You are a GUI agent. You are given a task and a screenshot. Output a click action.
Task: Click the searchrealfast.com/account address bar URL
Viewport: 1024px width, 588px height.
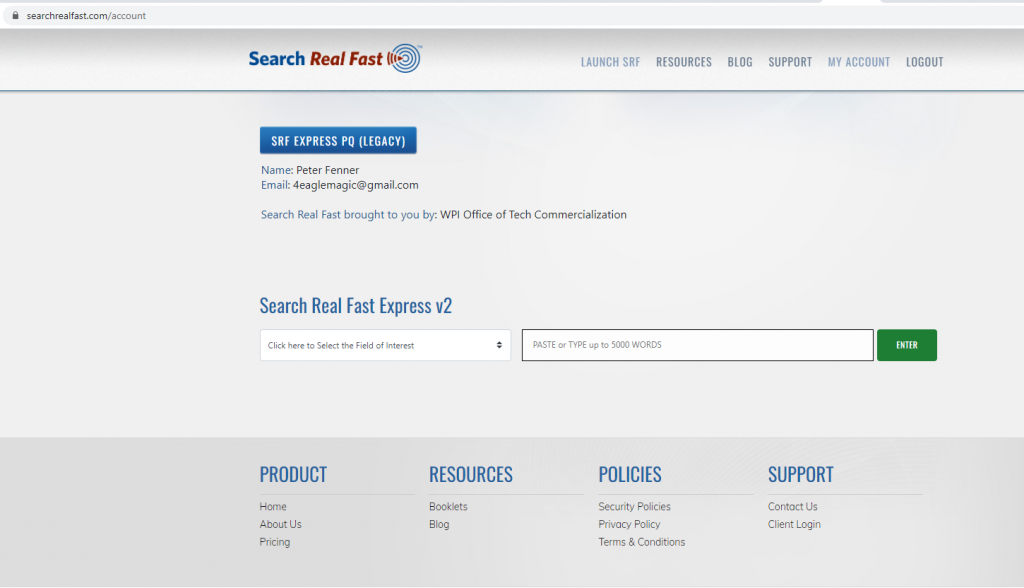click(86, 16)
